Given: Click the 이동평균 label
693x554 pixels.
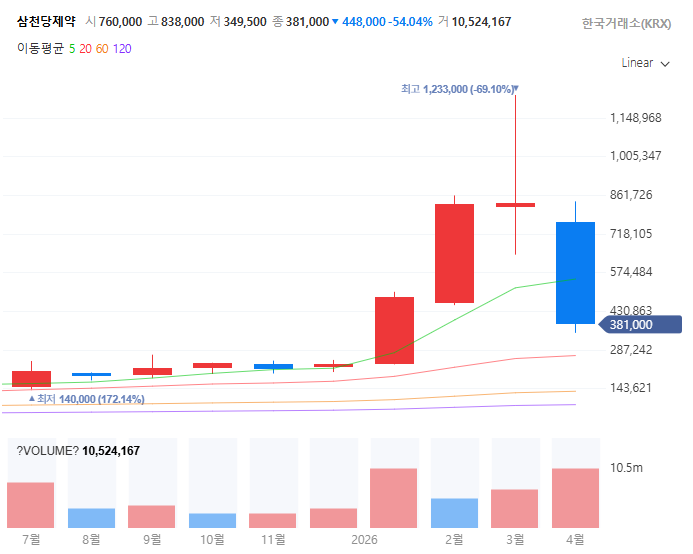Looking at the screenshot, I should [41, 49].
